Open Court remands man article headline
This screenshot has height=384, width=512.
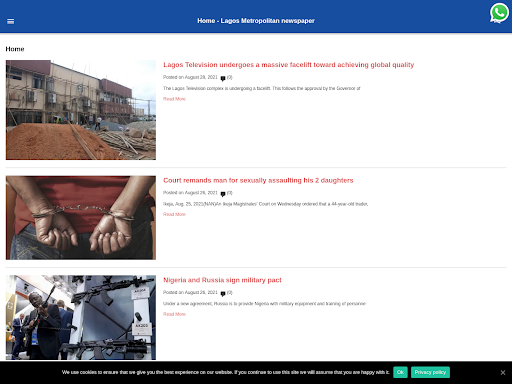pyautogui.click(x=258, y=180)
